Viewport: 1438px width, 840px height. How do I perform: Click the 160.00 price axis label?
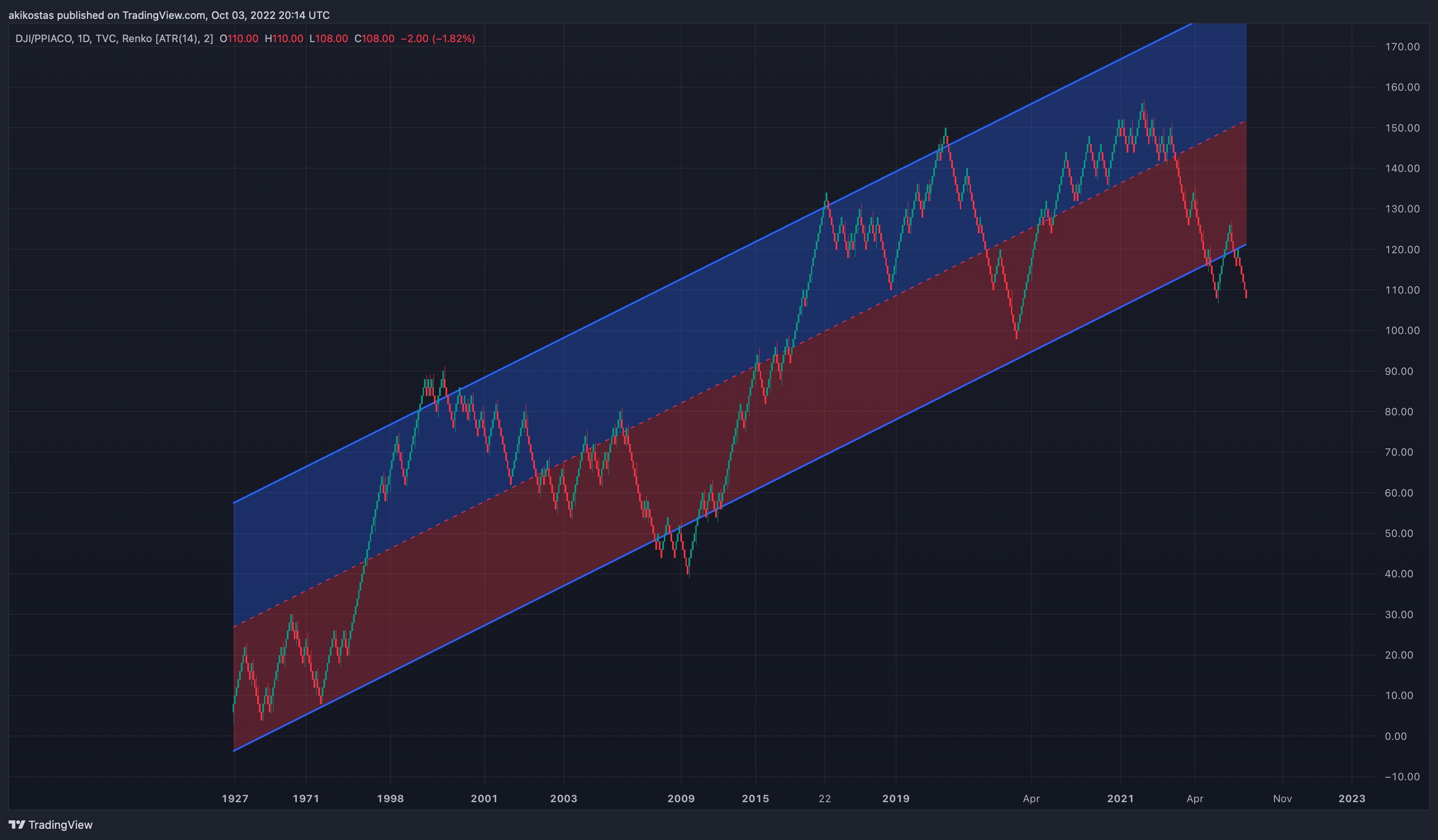pyautogui.click(x=1402, y=87)
